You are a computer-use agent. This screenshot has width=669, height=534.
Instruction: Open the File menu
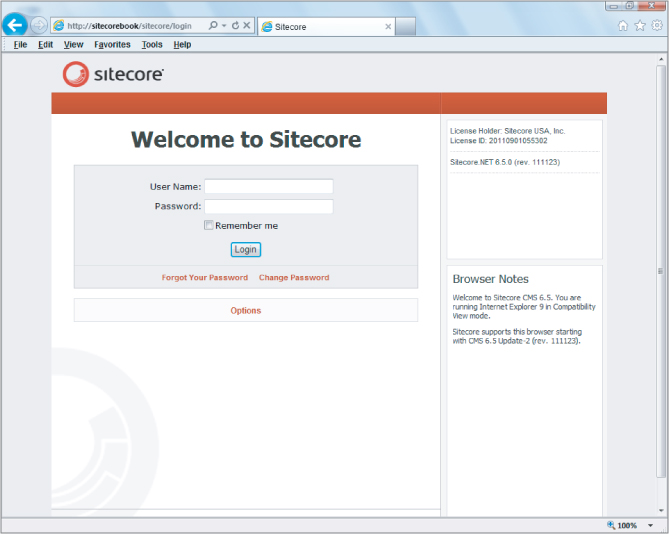click(20, 45)
